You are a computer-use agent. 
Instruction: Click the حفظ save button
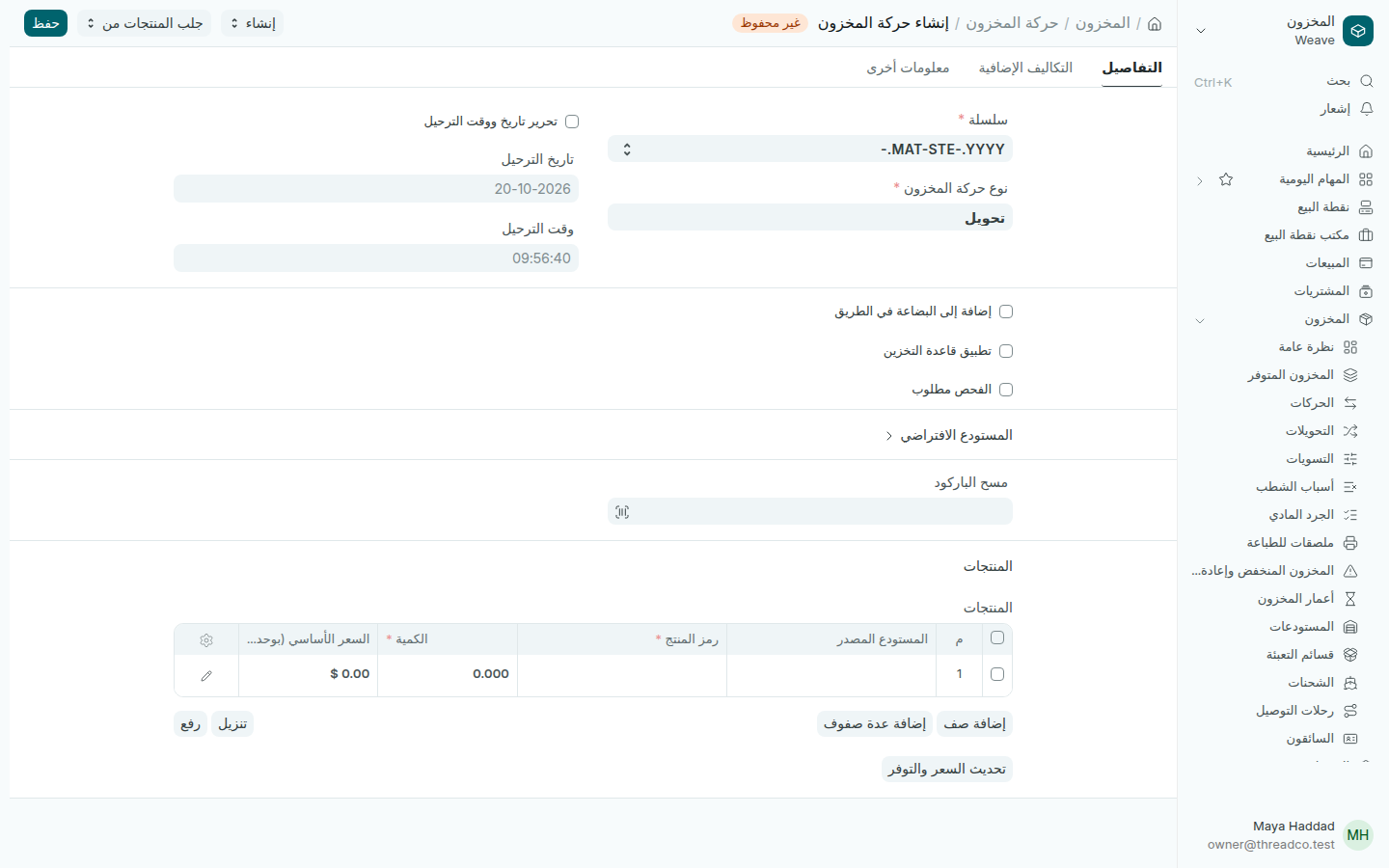pos(45,23)
